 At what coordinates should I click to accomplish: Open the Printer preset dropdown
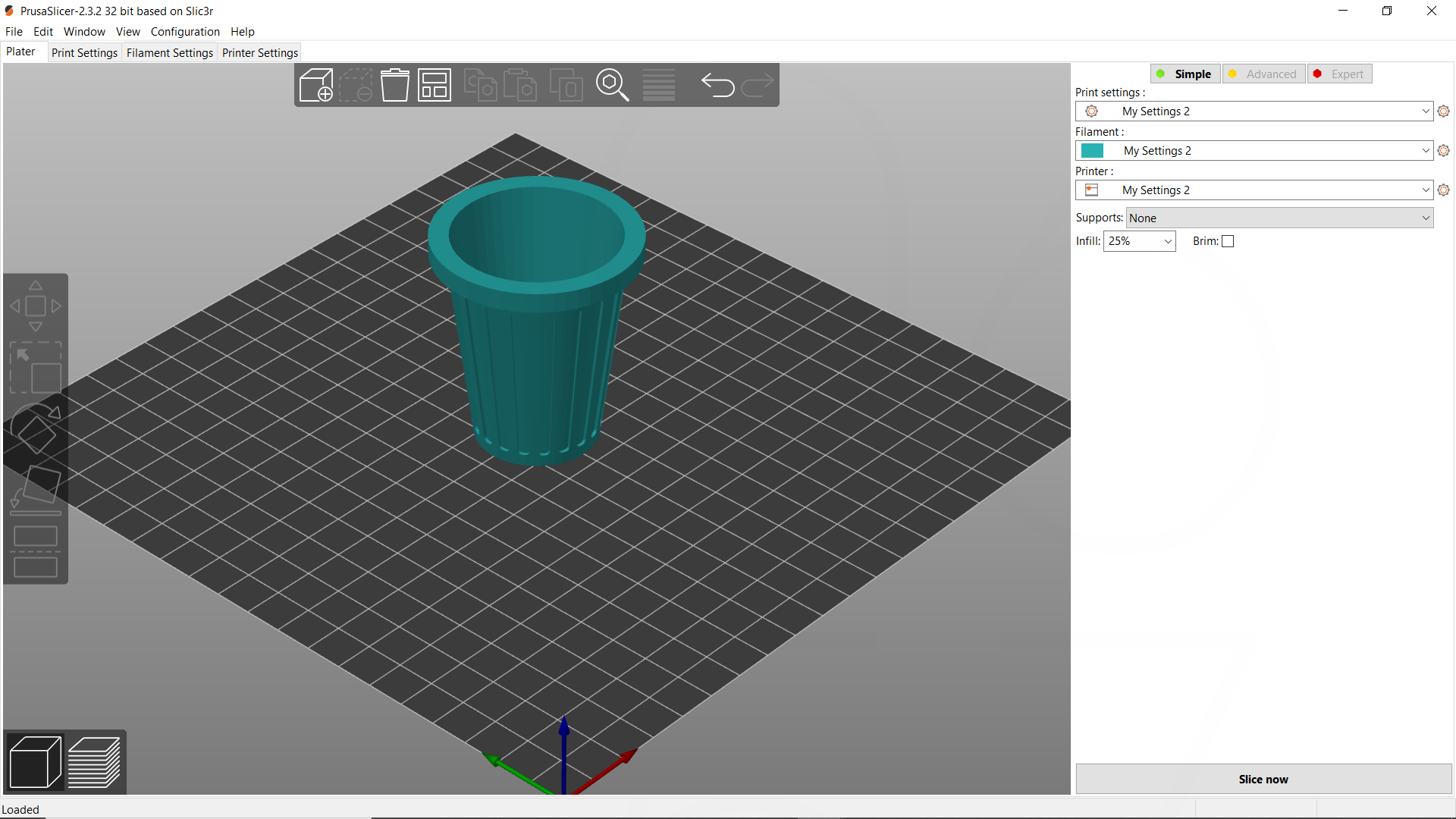[1254, 190]
